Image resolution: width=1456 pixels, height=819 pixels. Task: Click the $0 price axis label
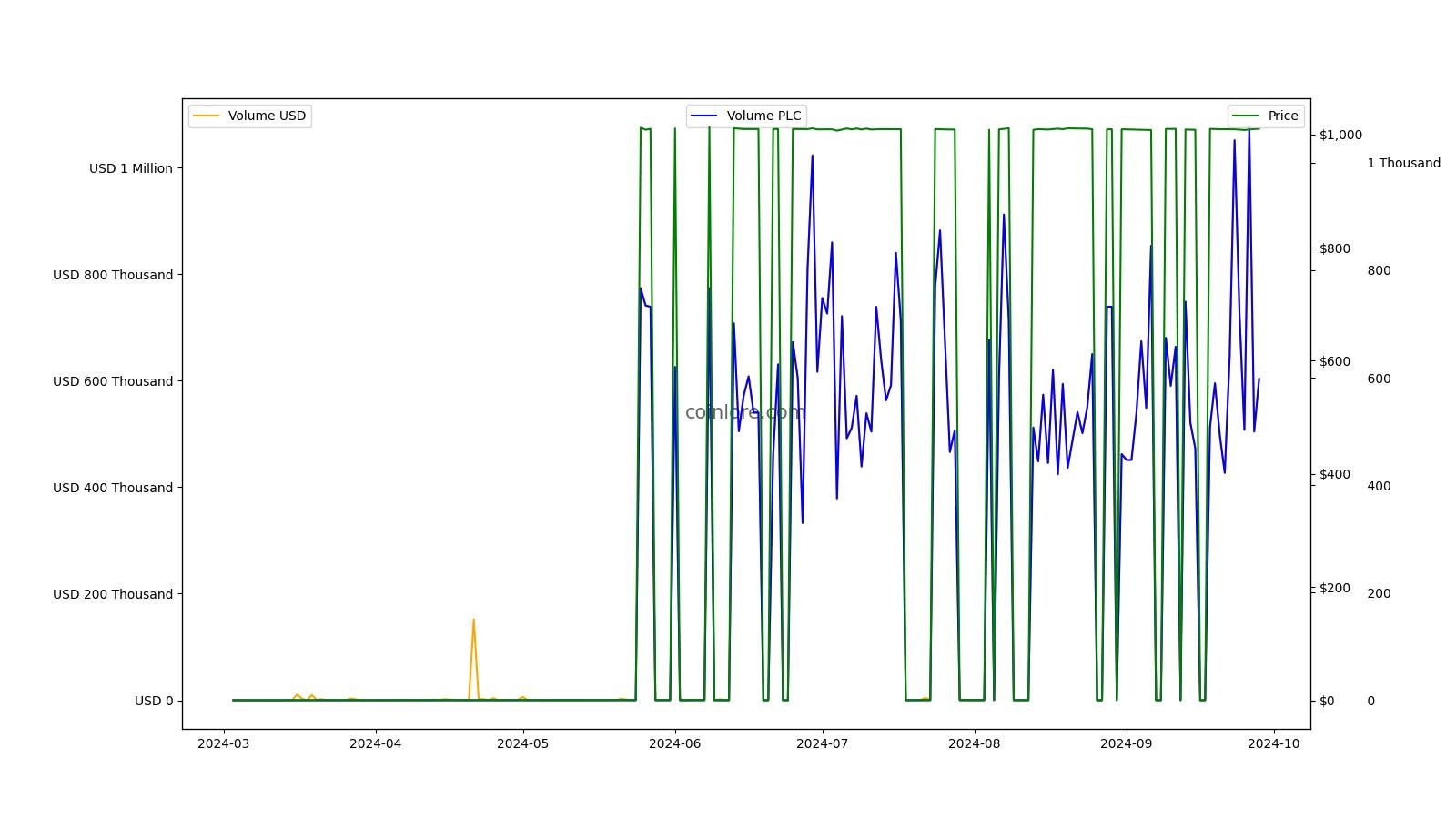[1327, 701]
